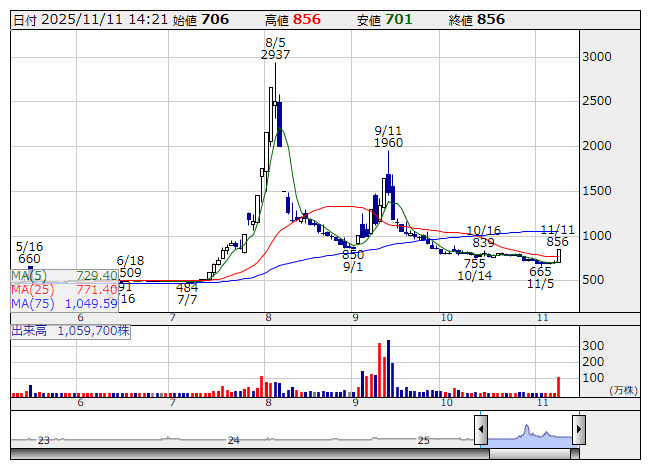Click the 7/7 low label 484
Image resolution: width=653 pixels, height=470 pixels.
[x=186, y=287]
